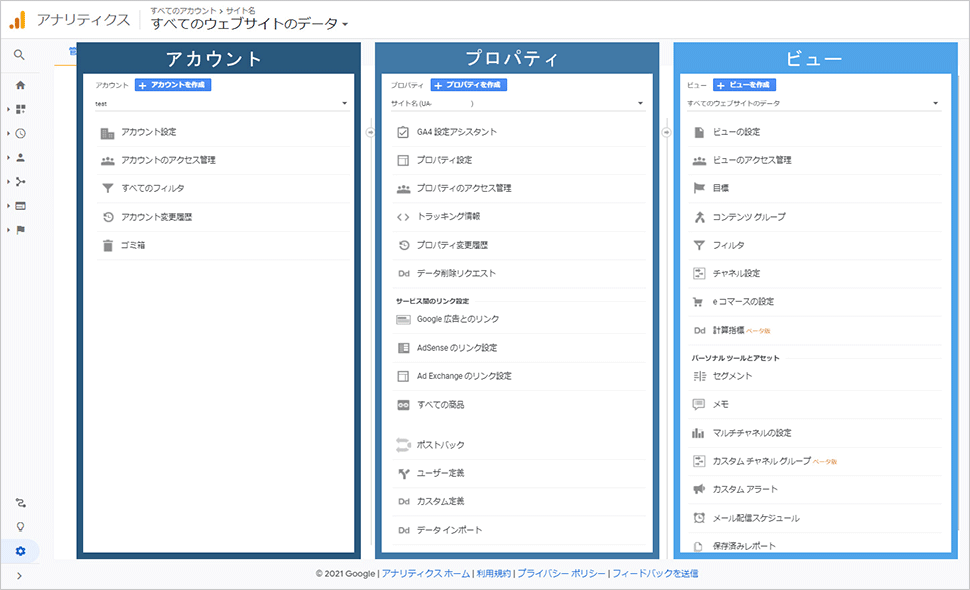Click code brackets icon for トラッキング情報
Screen dimensions: 970x590
coord(403,216)
